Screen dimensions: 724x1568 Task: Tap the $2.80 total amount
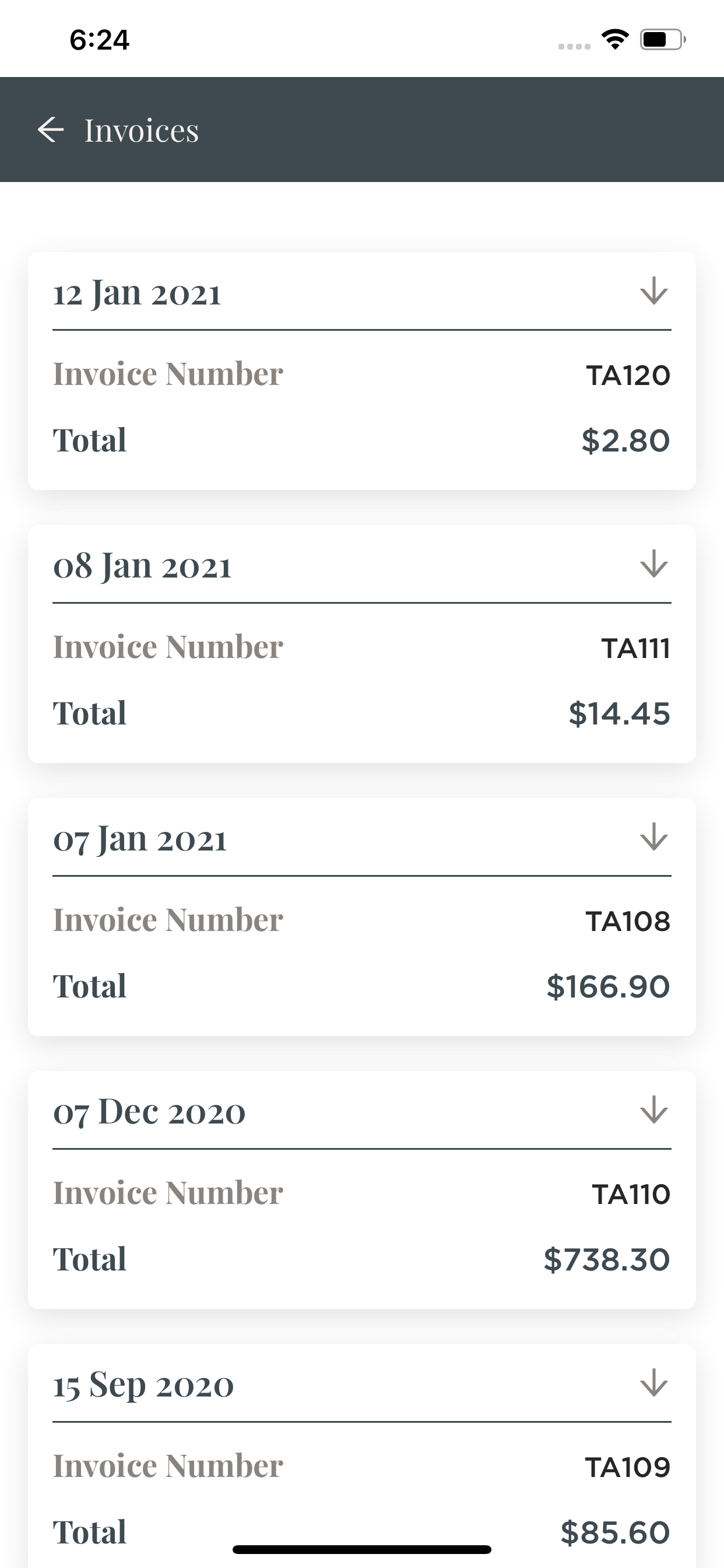(x=625, y=440)
